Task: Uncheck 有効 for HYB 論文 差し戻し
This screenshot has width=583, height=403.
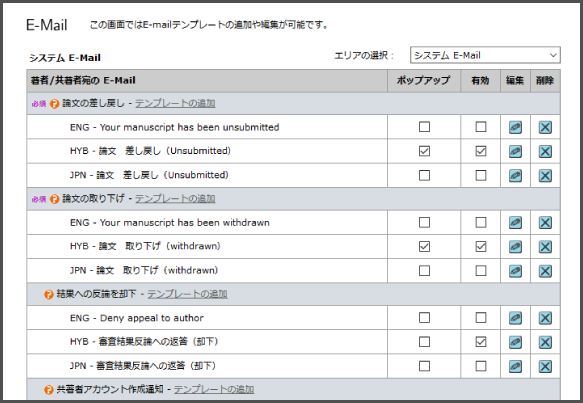Action: click(481, 151)
